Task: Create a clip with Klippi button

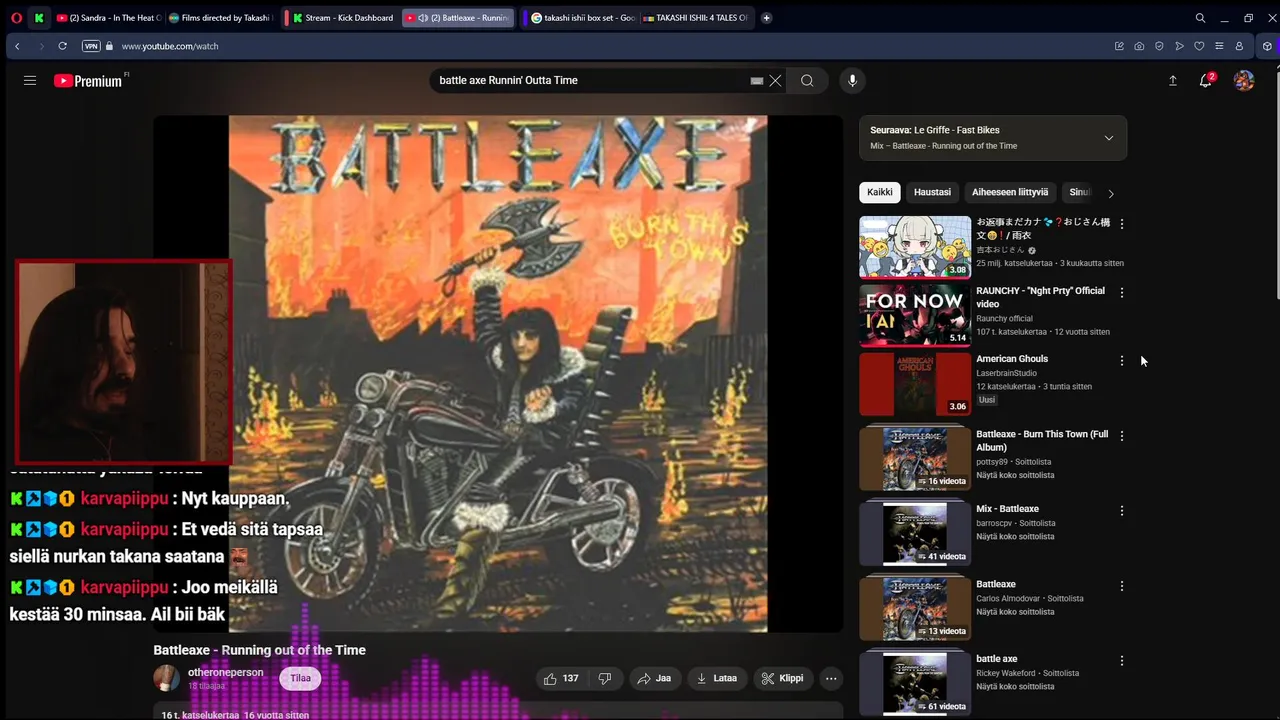Action: coord(783,678)
